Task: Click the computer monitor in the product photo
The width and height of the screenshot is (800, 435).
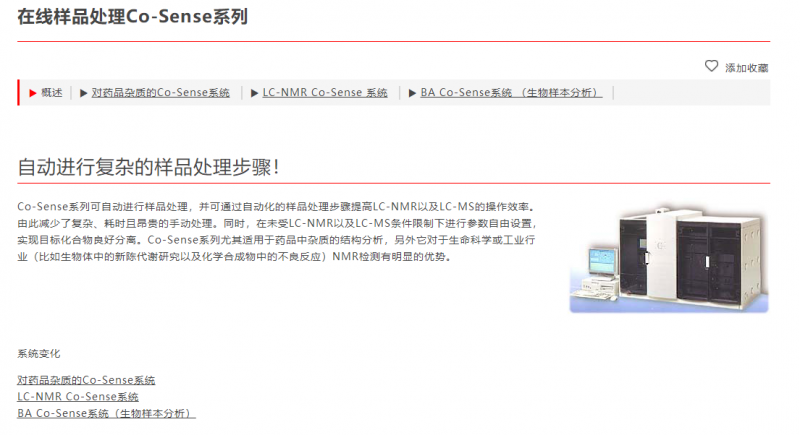Action: click(603, 262)
